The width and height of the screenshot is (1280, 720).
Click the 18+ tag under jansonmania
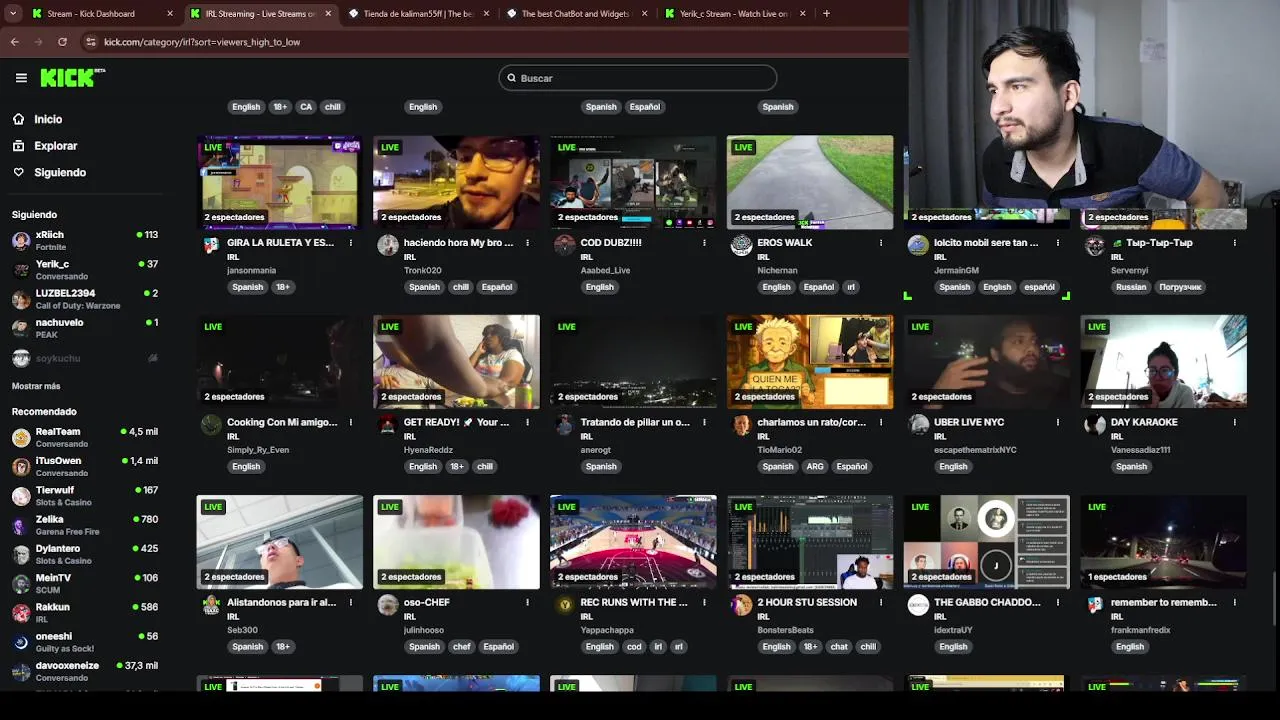pos(283,287)
